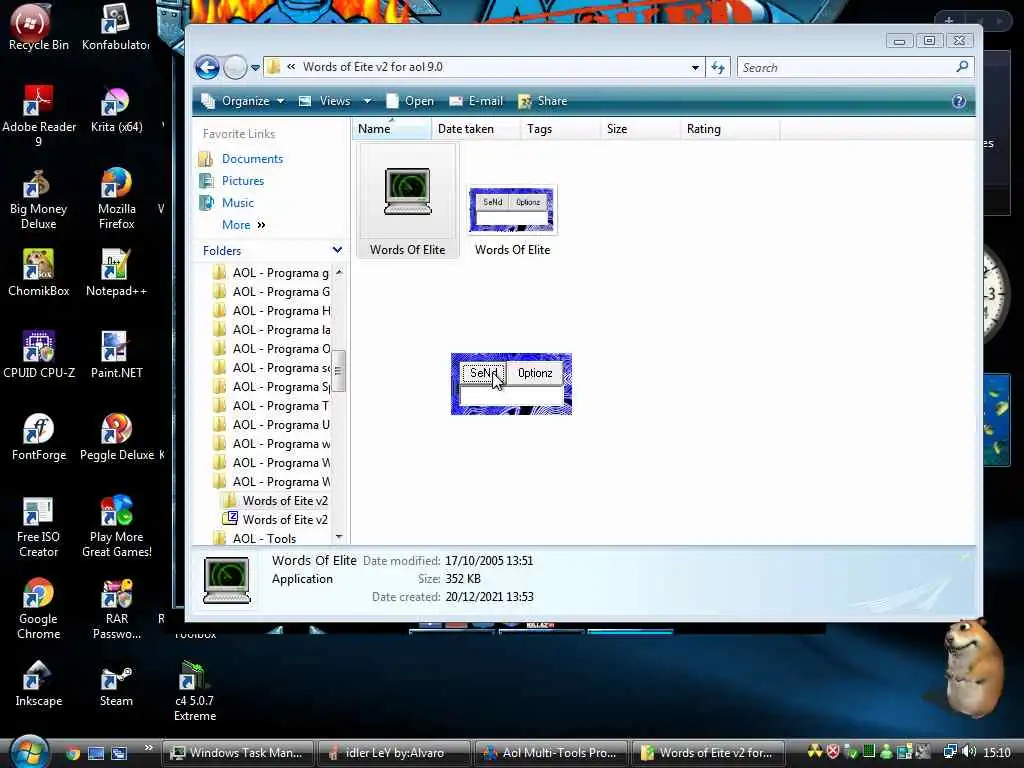Open RAR Password desktop shortcut

[x=116, y=609]
